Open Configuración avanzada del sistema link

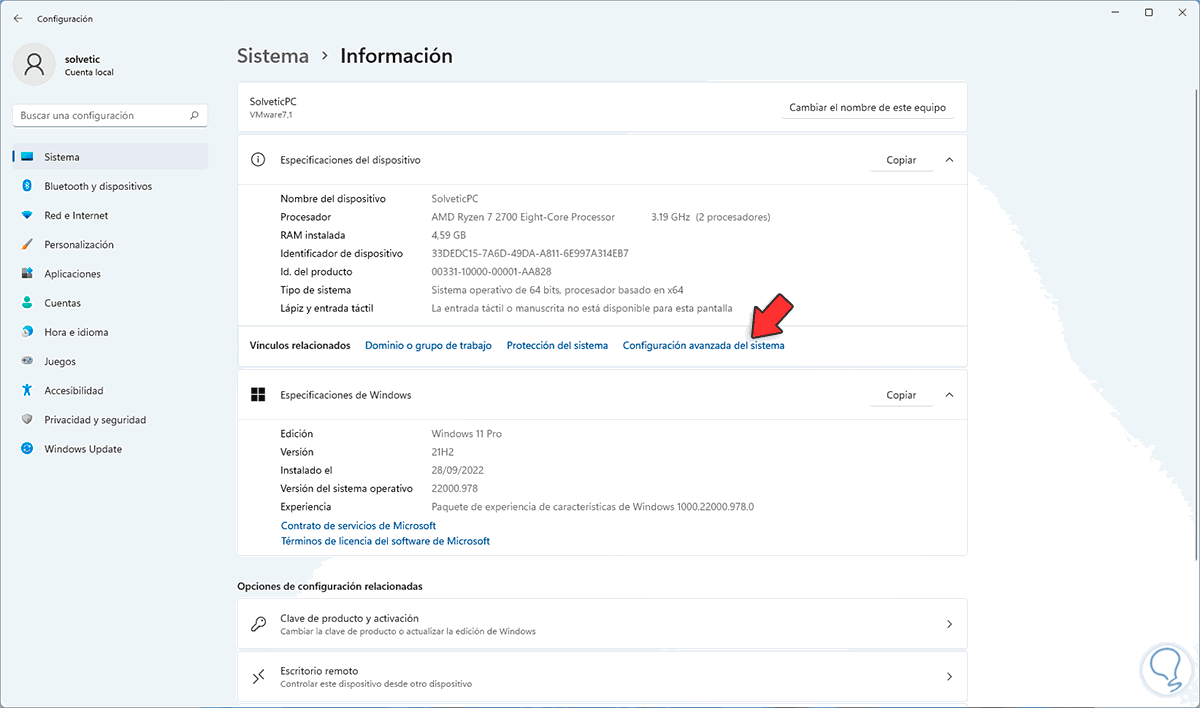tap(703, 345)
